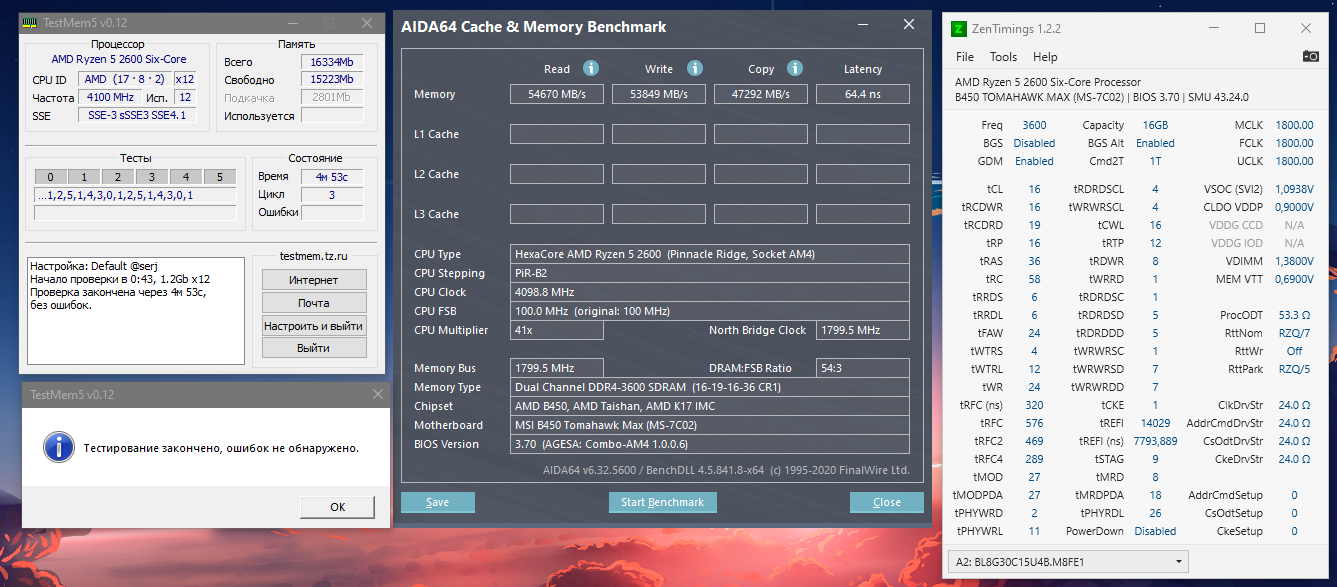Click the blue info icon in TestMem5 dialog
The width and height of the screenshot is (1337, 587).
click(x=59, y=447)
